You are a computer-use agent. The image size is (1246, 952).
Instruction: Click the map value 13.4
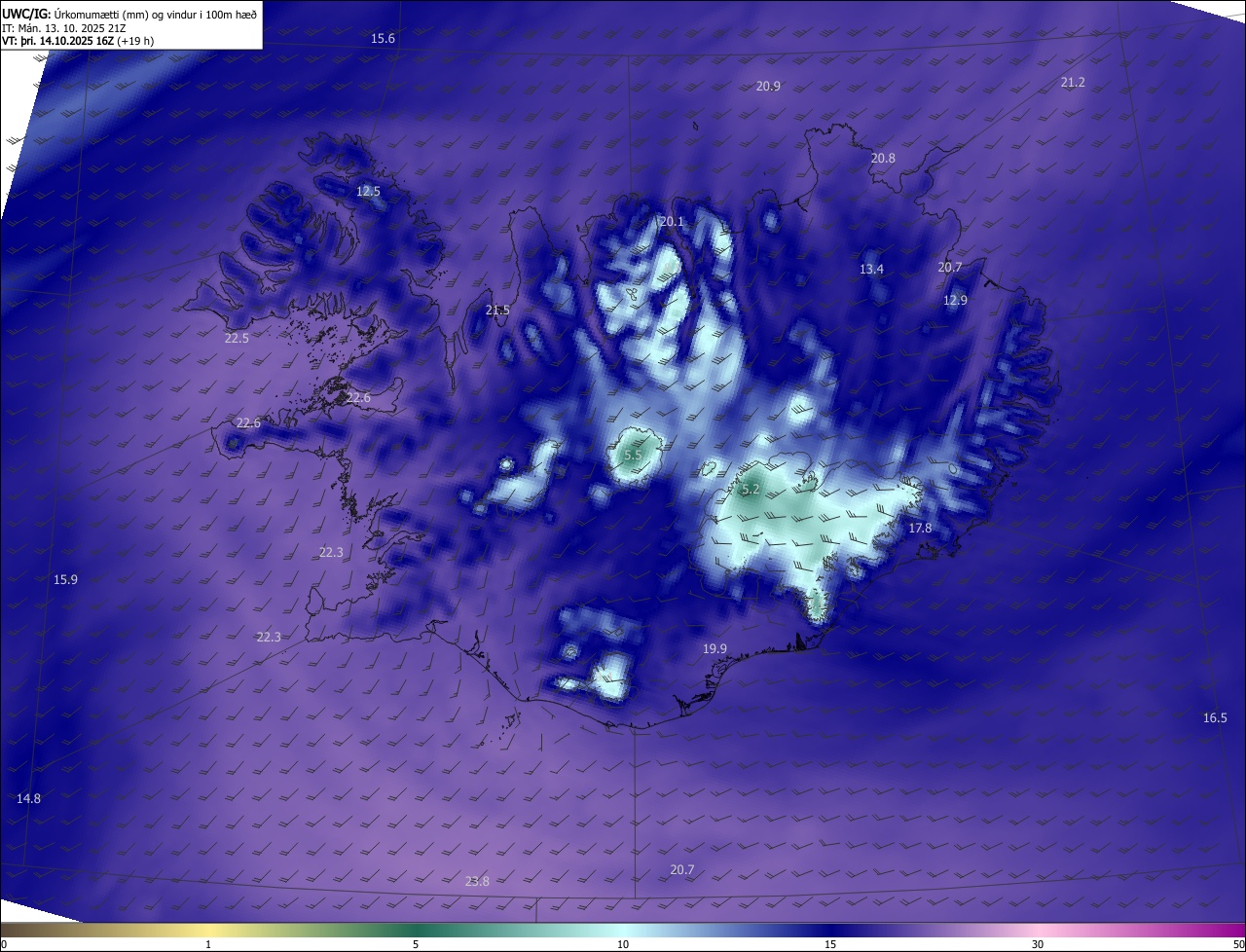(871, 270)
